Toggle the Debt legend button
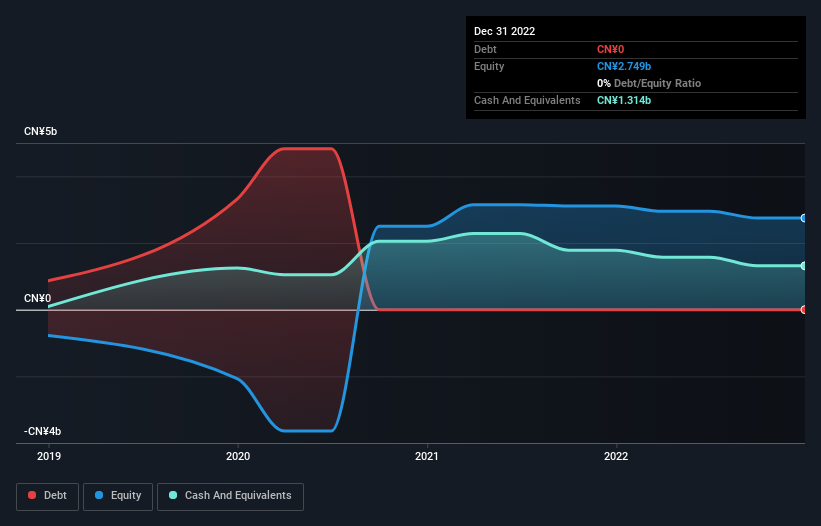Screen dimensions: 821x526 pos(47,496)
